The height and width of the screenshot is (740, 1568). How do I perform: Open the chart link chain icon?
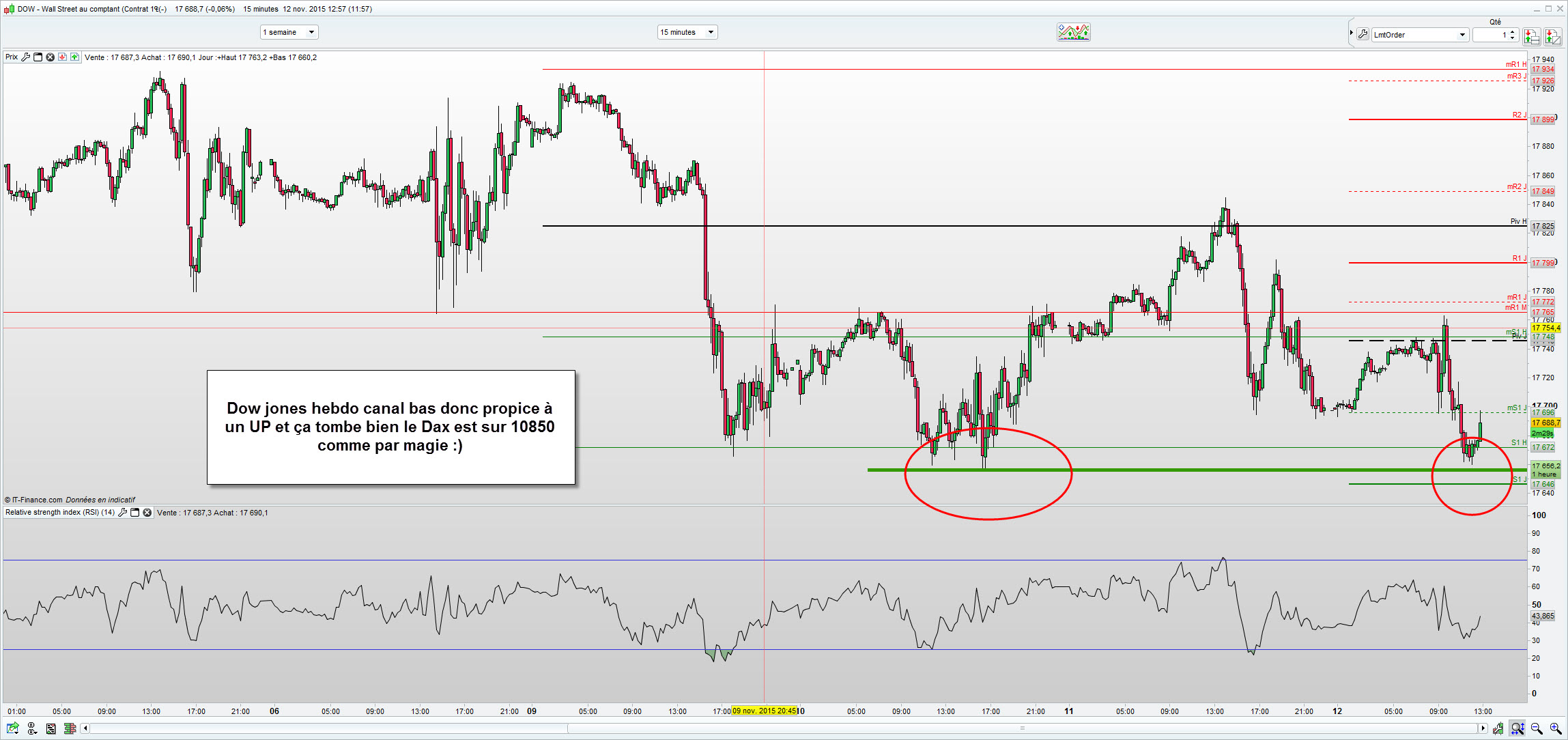click(32, 729)
